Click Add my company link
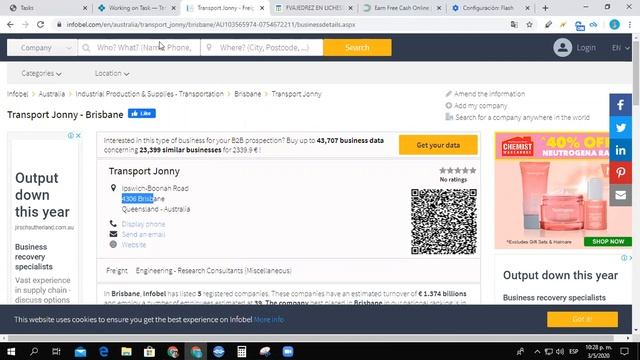The width and height of the screenshot is (640, 360). pos(480,106)
